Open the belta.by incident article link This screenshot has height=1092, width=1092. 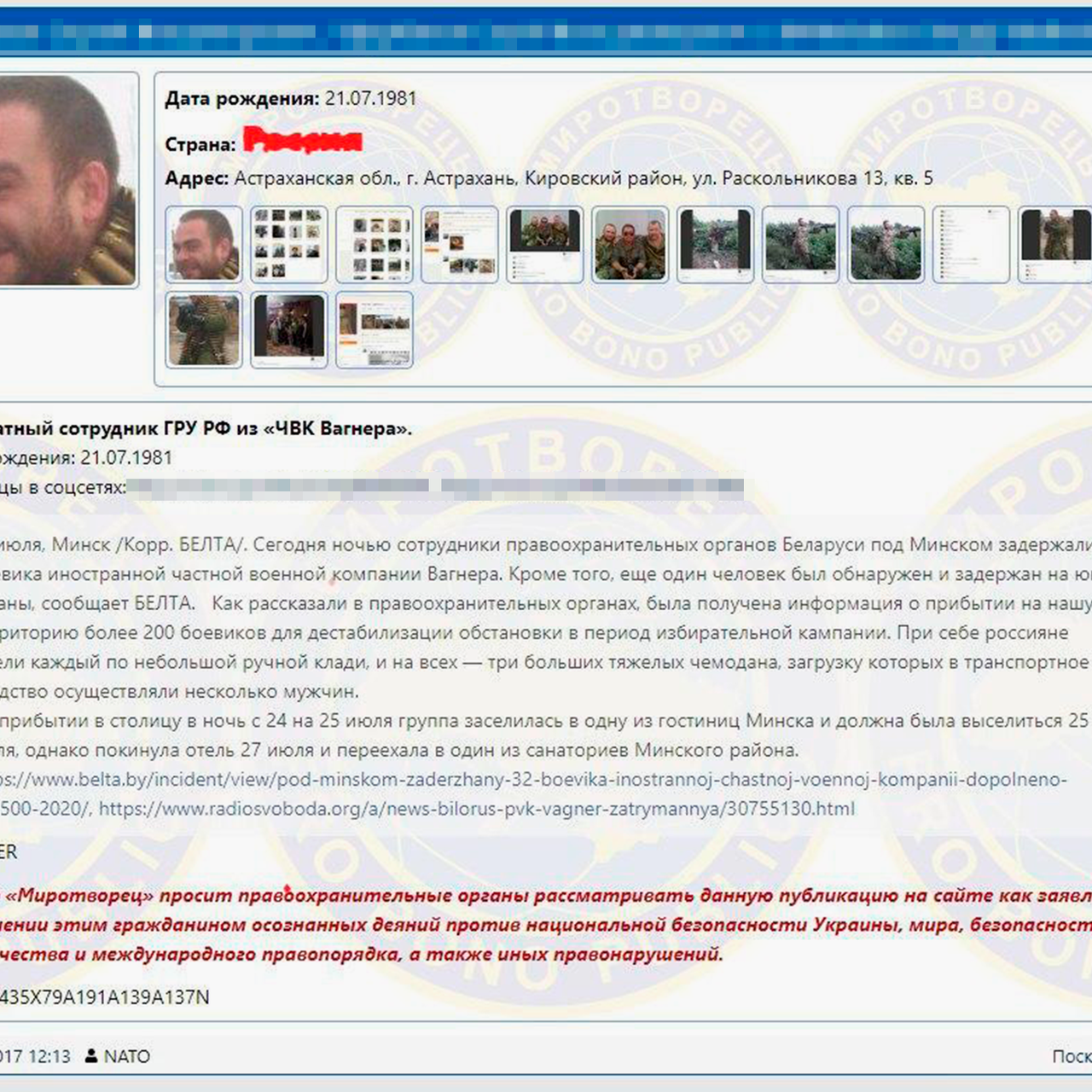533,780
